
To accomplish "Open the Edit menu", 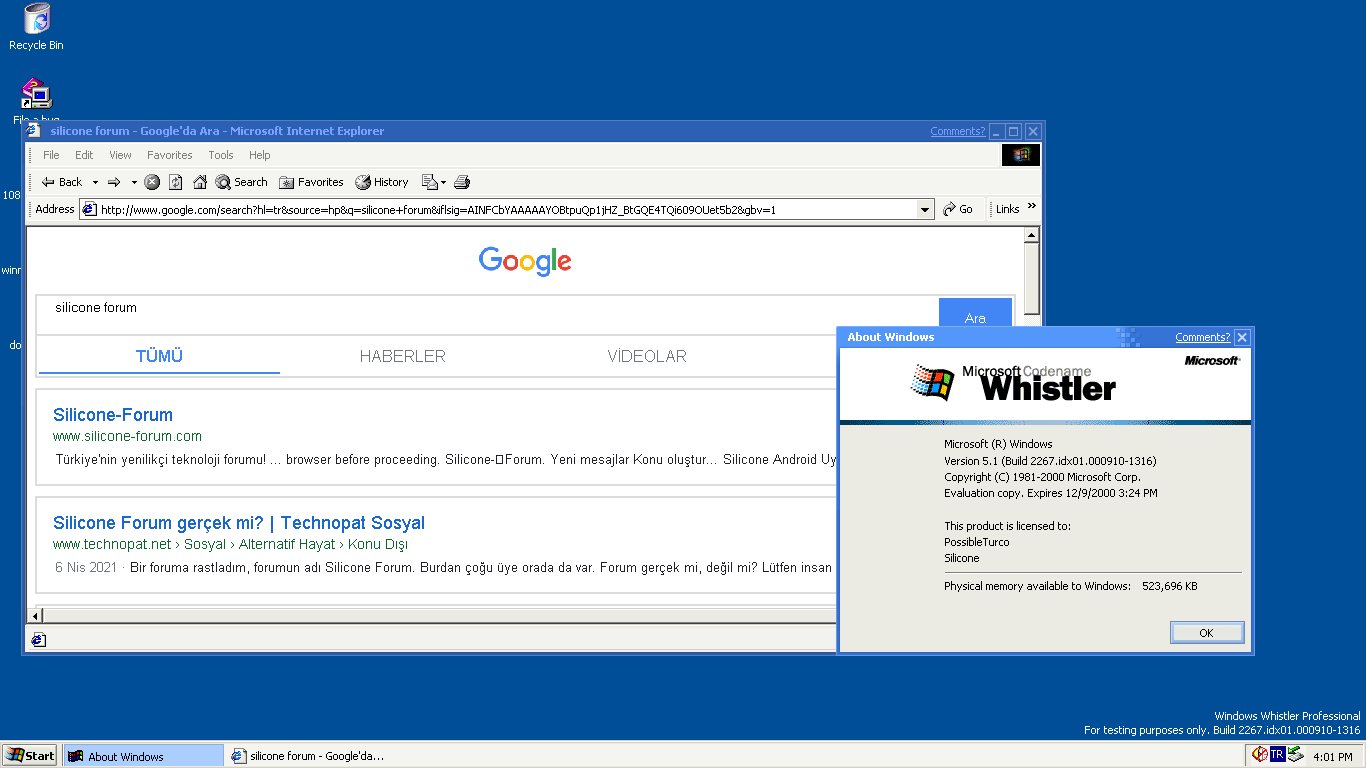I will (84, 155).
